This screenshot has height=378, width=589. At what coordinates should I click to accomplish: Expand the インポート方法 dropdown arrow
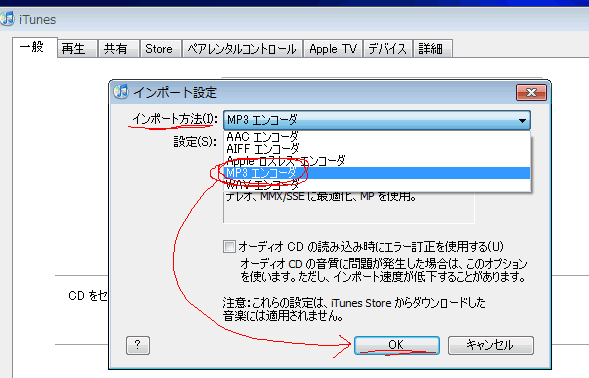[522, 121]
